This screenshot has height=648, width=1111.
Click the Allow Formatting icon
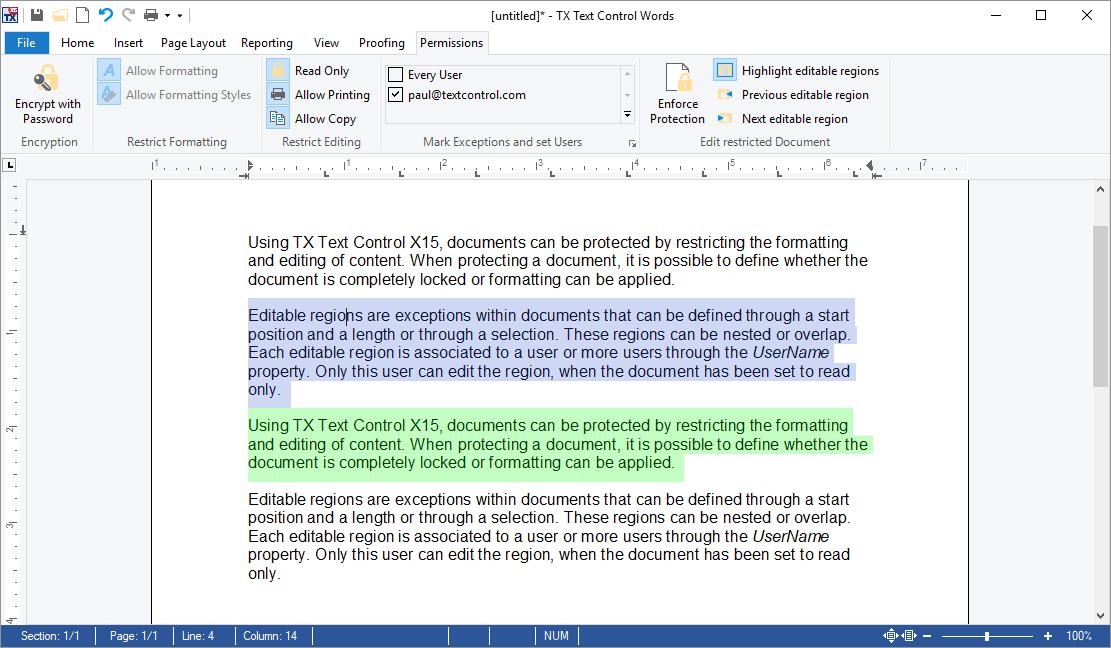[x=109, y=70]
